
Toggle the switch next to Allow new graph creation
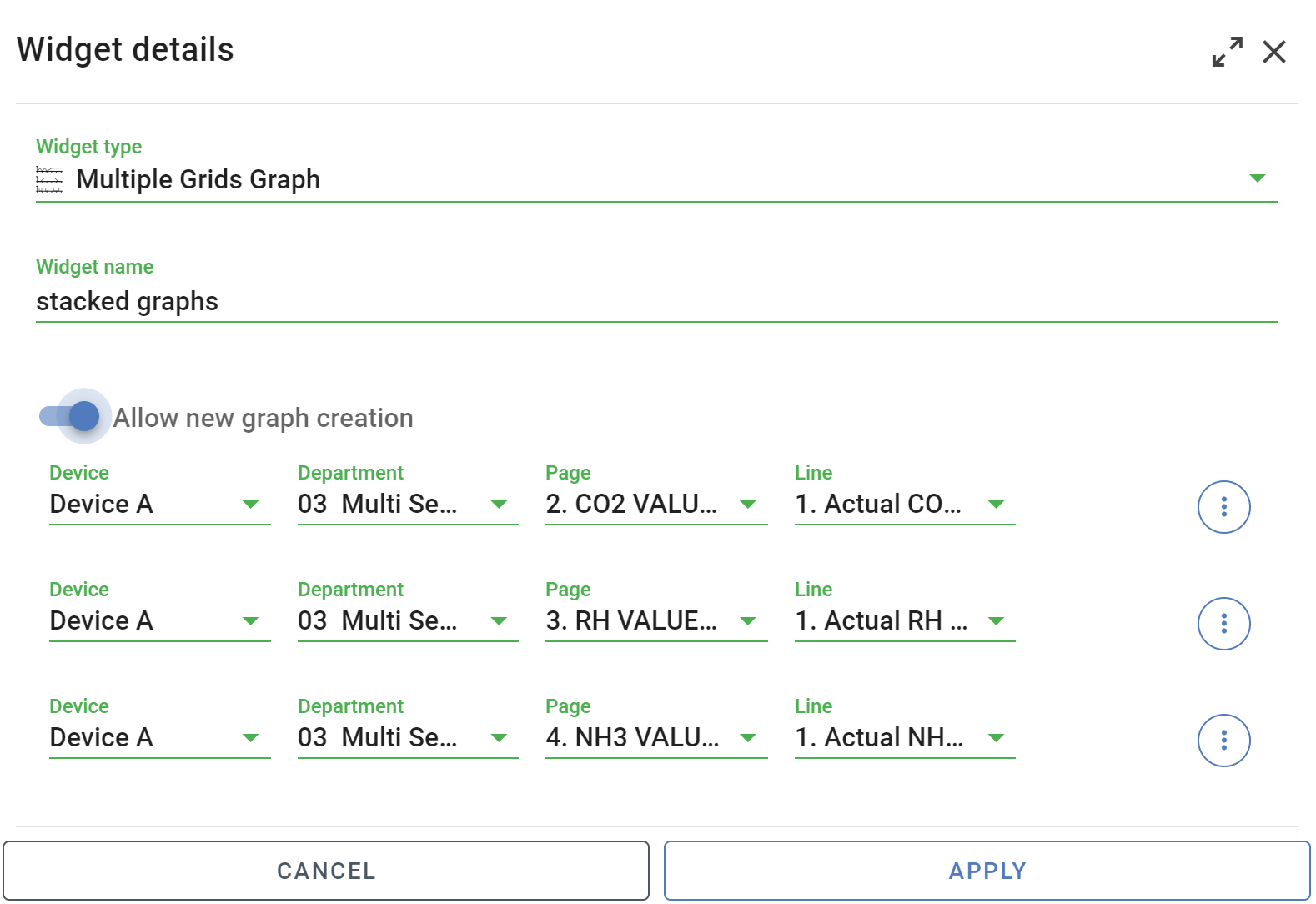71,416
